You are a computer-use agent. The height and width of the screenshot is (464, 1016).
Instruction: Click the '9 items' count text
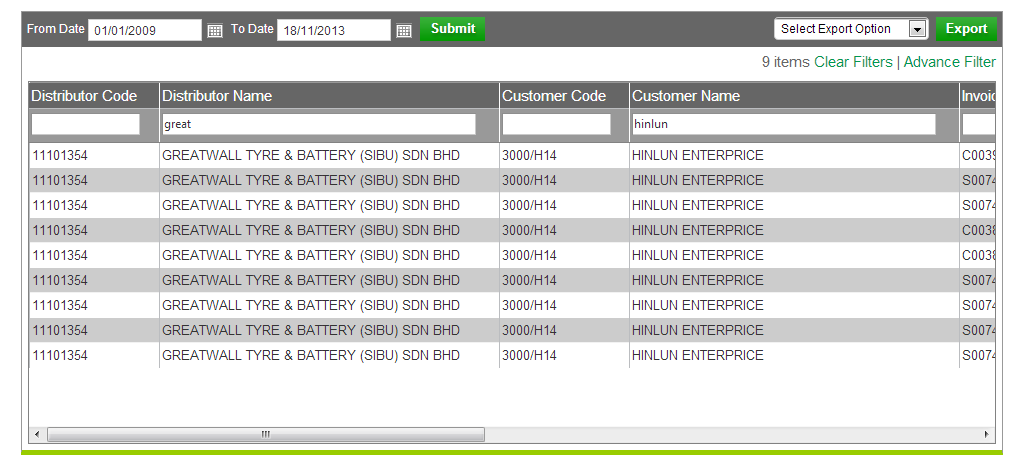click(x=785, y=62)
